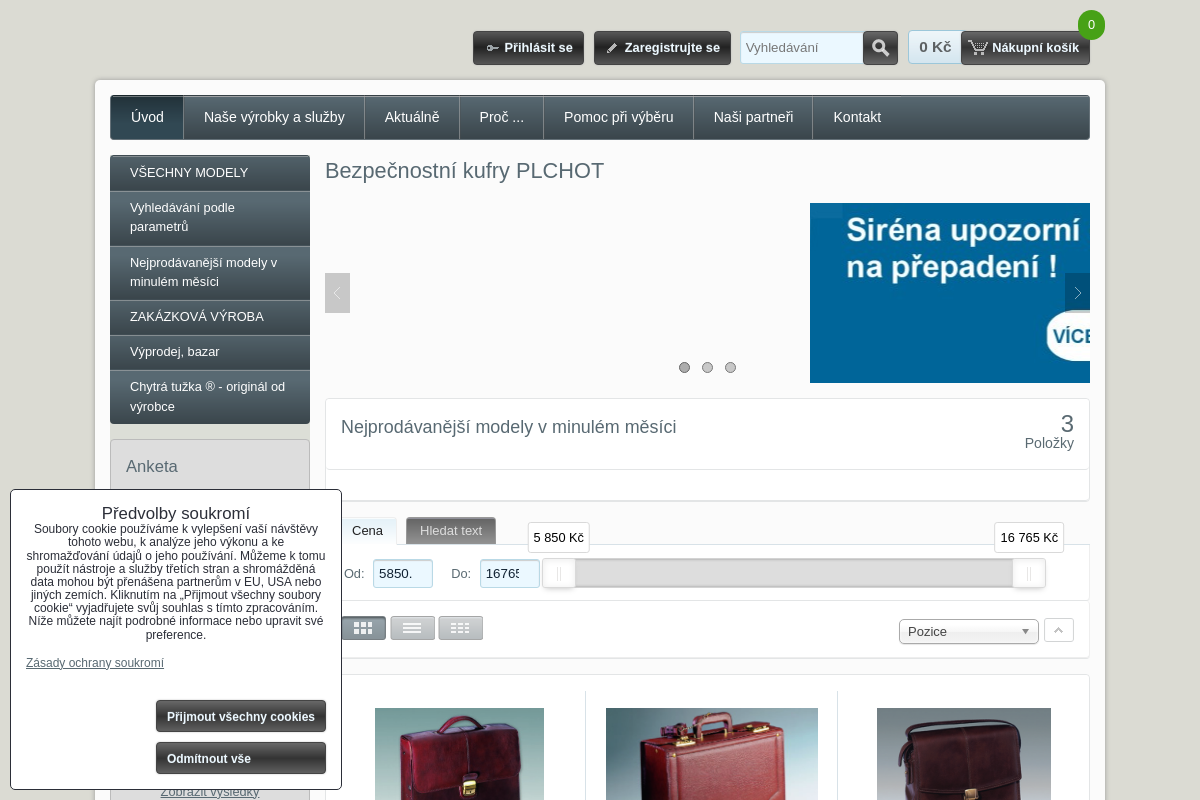
Task: Select third carousel dot
Action: click(730, 368)
